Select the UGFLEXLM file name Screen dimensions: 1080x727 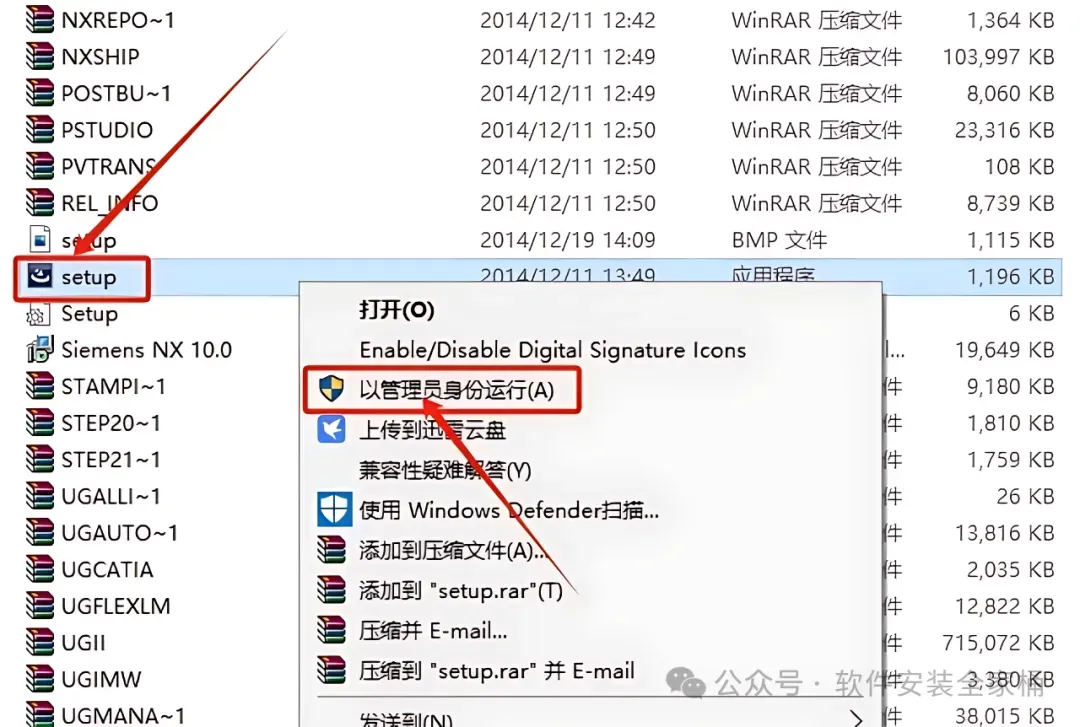(x=116, y=606)
